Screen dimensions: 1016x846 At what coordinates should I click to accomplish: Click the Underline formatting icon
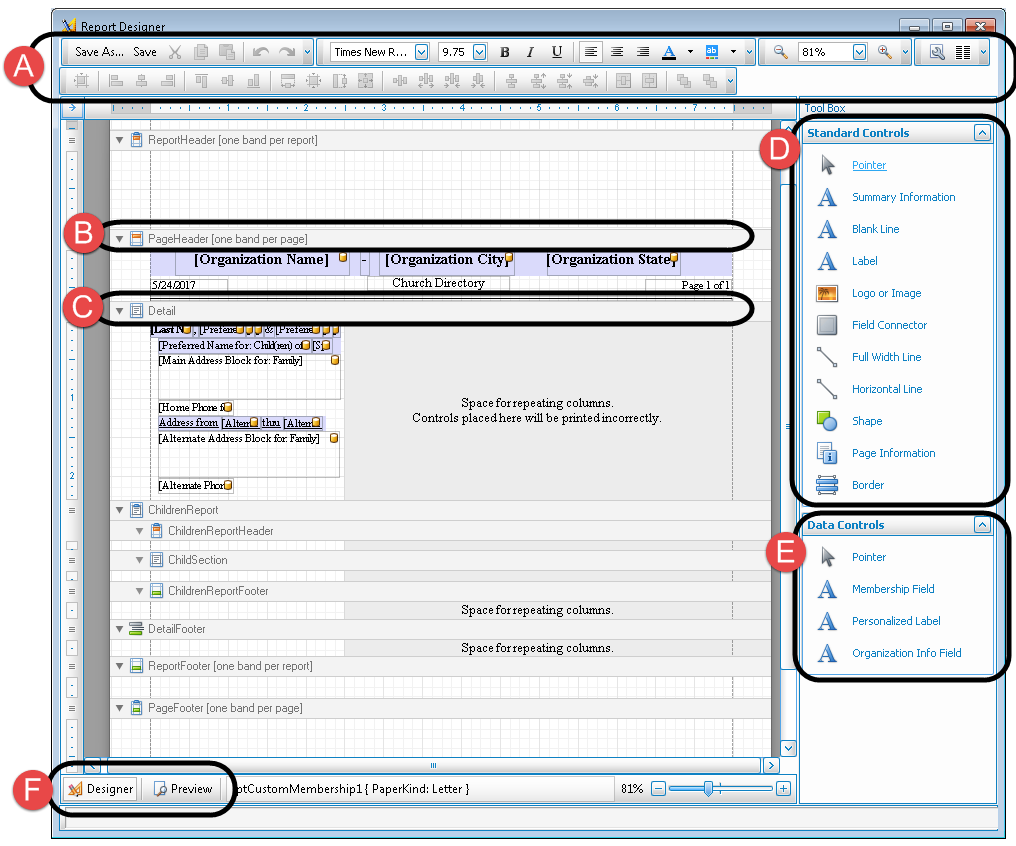[556, 52]
